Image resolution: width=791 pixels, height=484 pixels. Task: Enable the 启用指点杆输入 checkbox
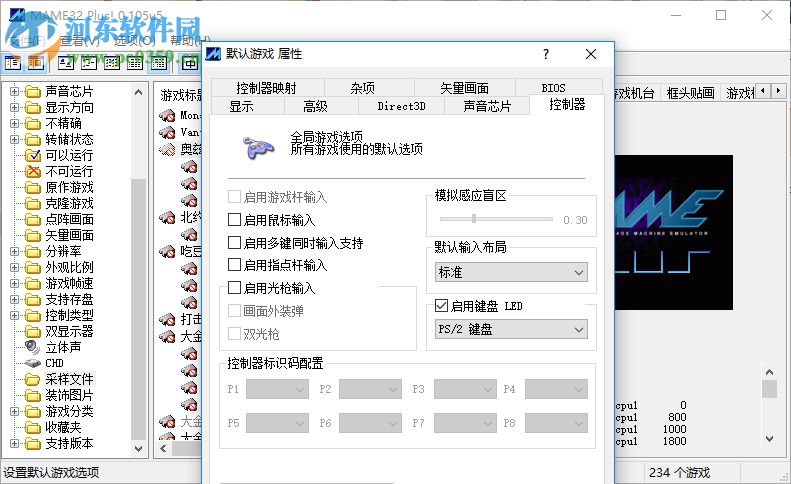(x=234, y=264)
